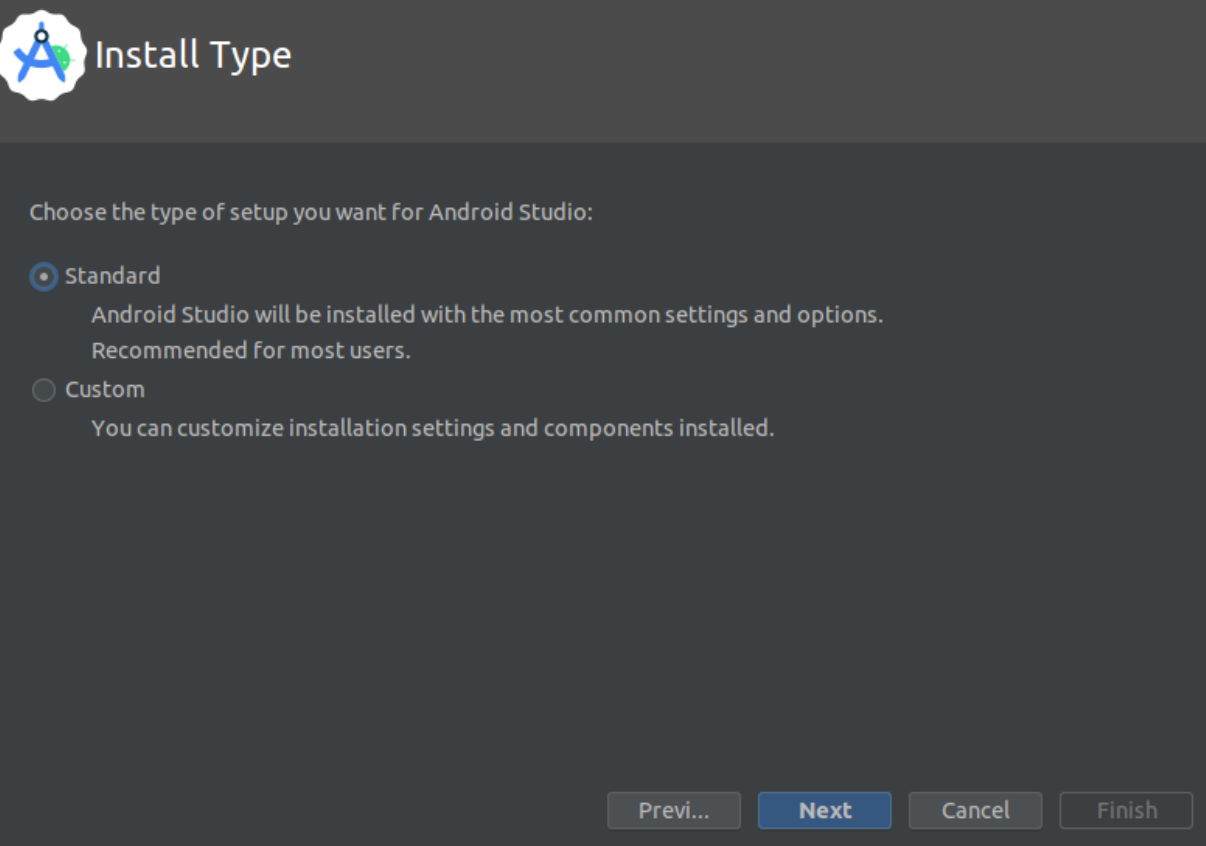This screenshot has width=1206, height=846.
Task: Click the "Custom" option label
Action: coord(105,389)
